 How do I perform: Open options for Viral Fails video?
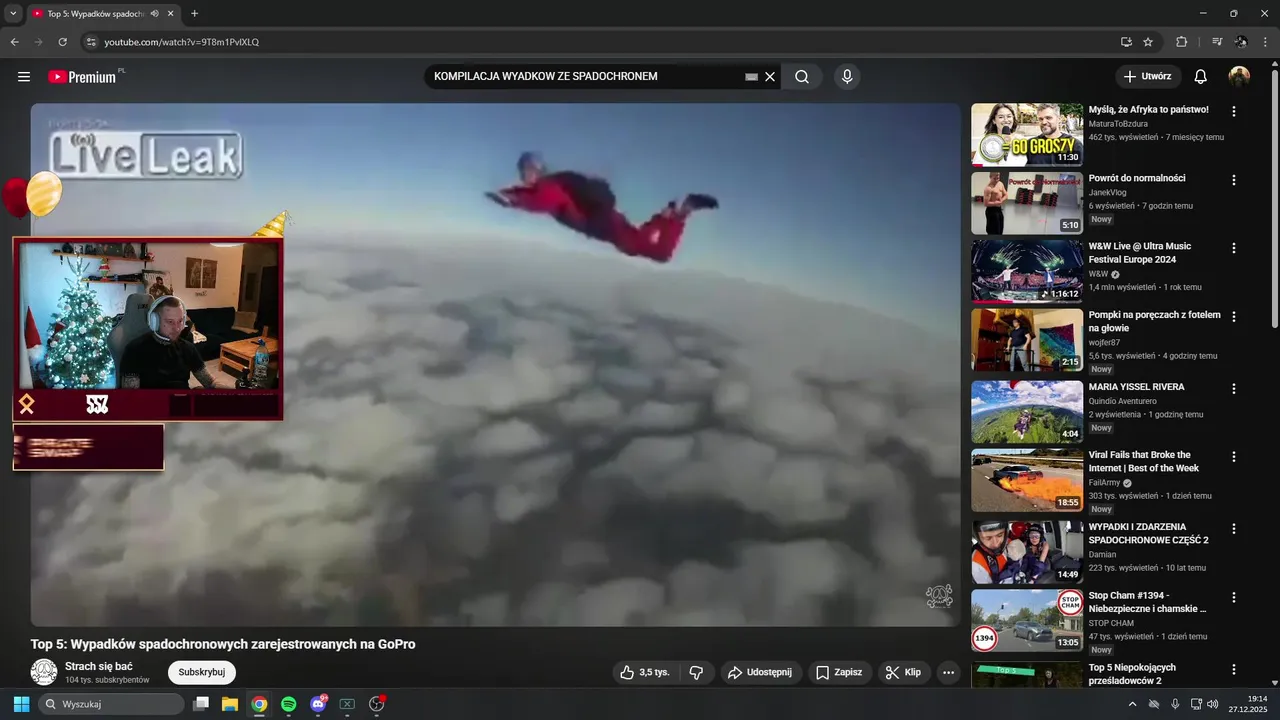(1234, 457)
